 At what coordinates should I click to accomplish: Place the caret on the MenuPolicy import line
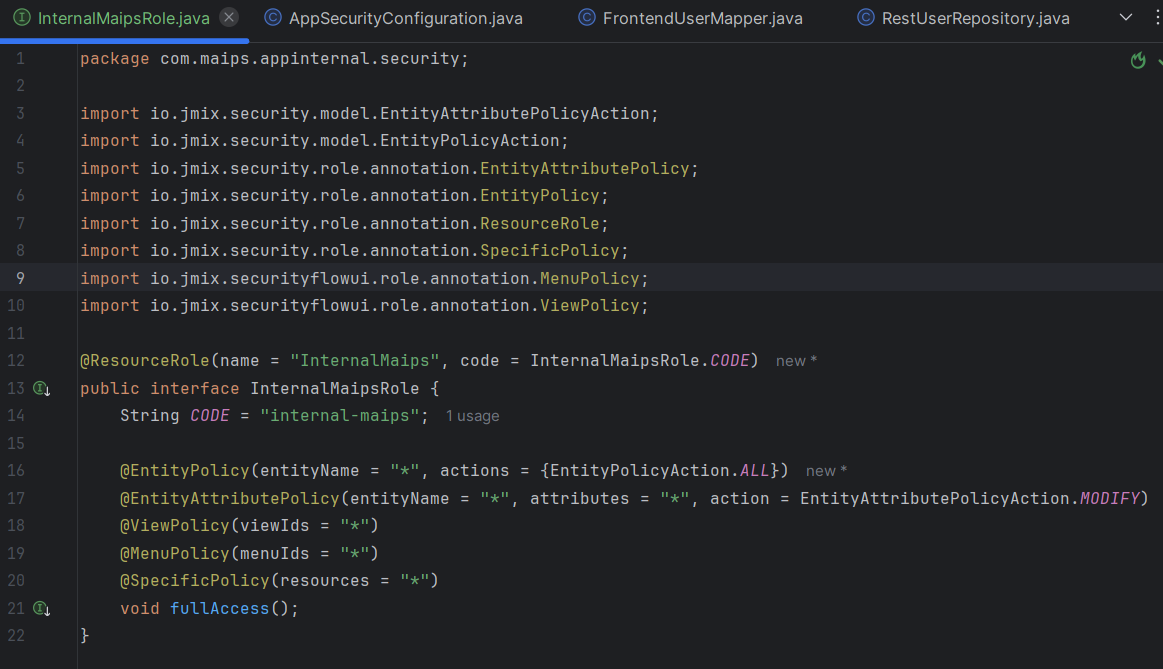tap(400, 278)
